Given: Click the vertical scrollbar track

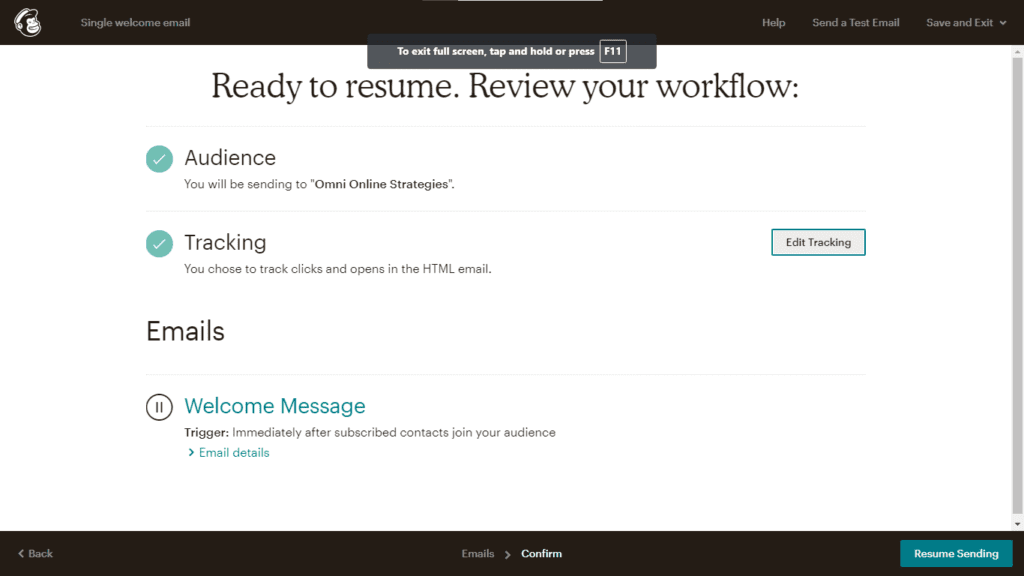Looking at the screenshot, I should 1017,300.
